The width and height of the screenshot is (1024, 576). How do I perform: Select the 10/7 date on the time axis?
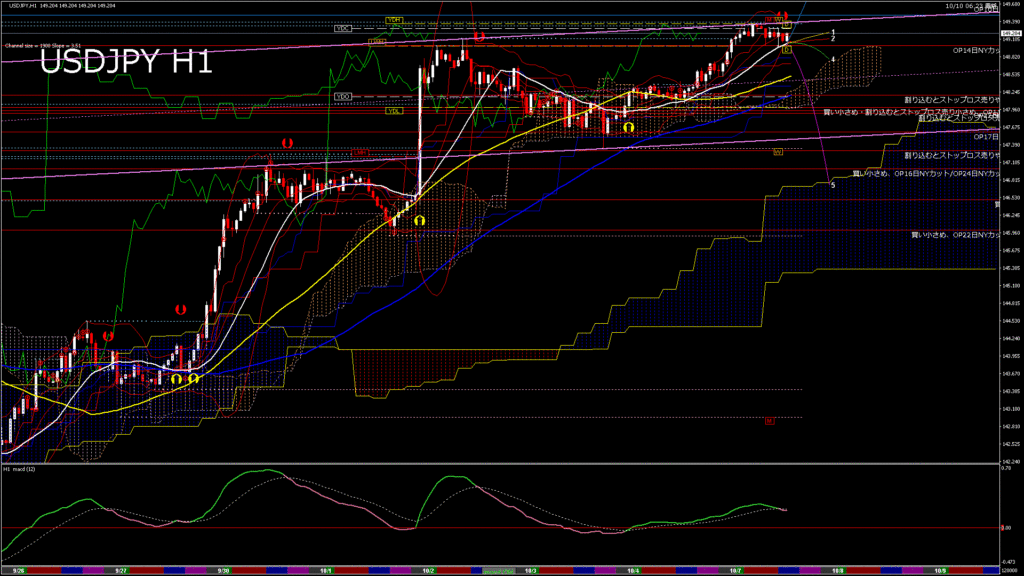point(735,571)
